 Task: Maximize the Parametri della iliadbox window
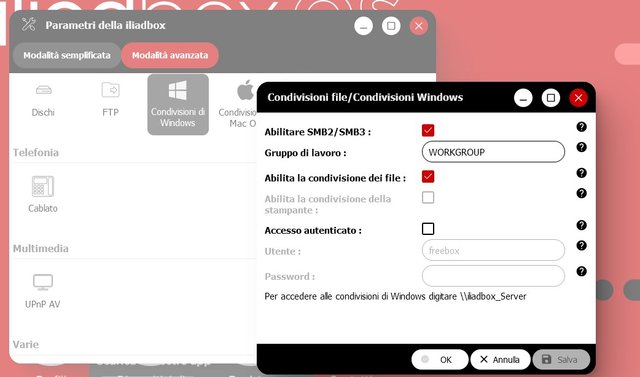tap(391, 26)
